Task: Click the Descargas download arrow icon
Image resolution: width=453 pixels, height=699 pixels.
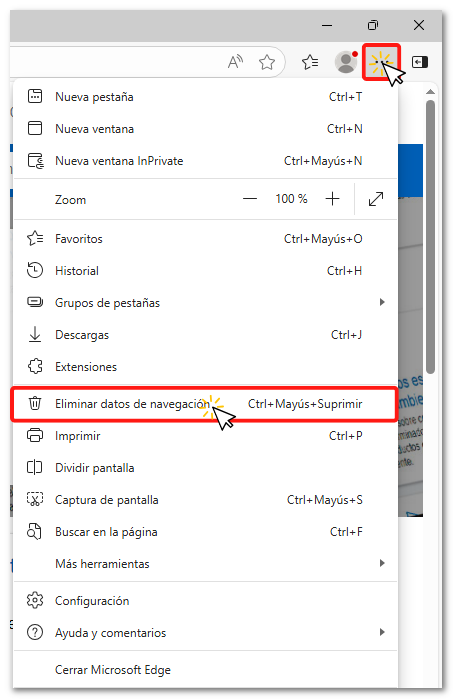Action: click(x=35, y=334)
